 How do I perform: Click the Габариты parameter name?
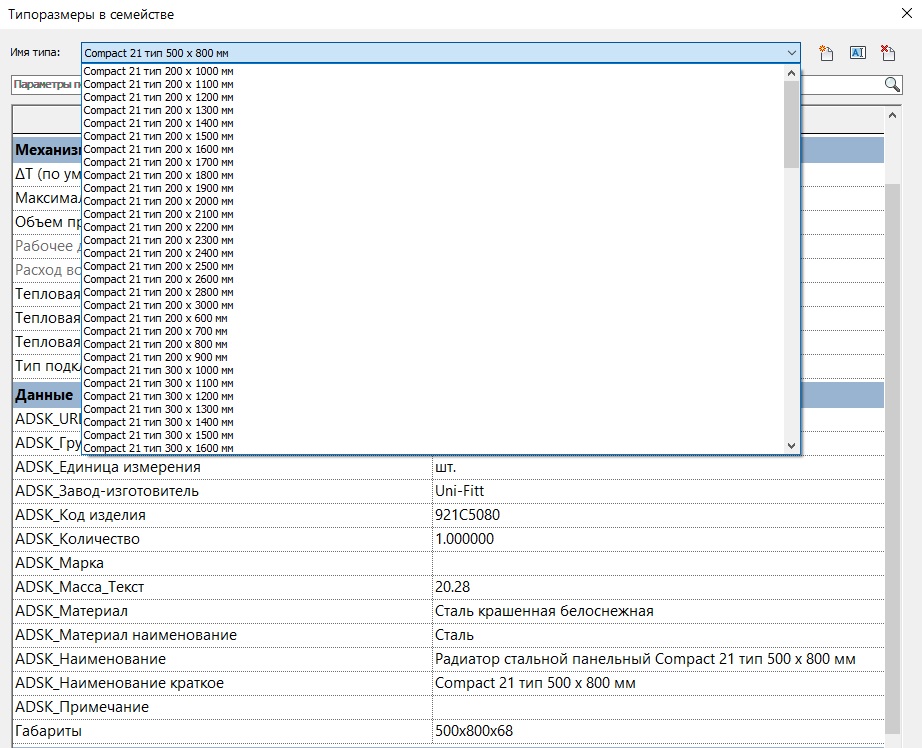tap(48, 731)
